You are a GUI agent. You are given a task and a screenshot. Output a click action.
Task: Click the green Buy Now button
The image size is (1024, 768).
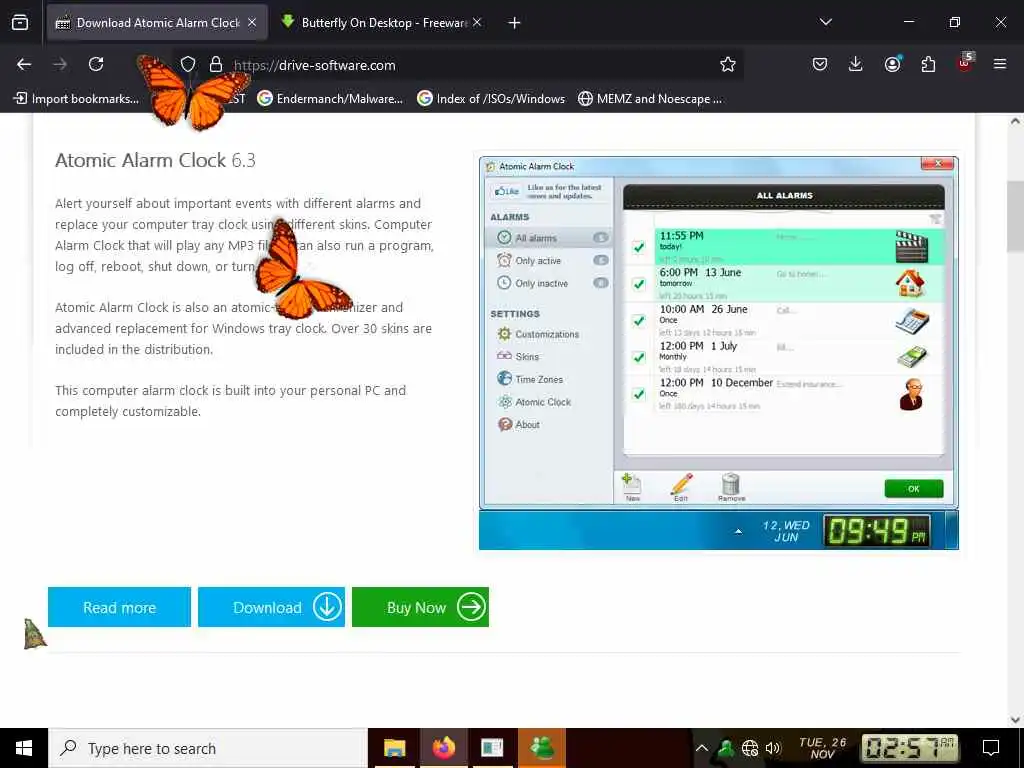420,607
